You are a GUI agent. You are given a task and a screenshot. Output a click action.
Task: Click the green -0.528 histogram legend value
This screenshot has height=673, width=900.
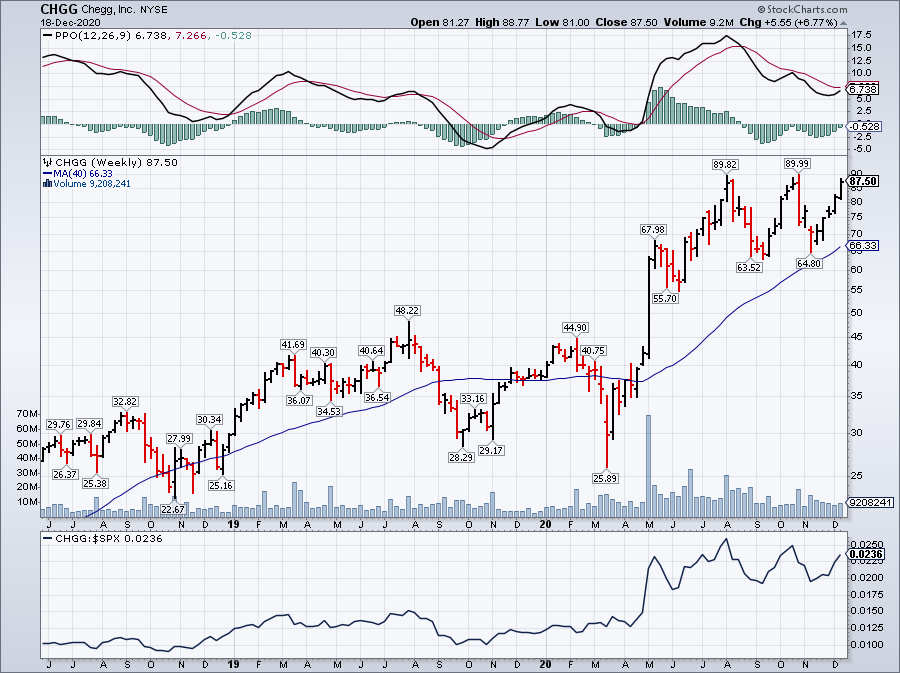233,36
